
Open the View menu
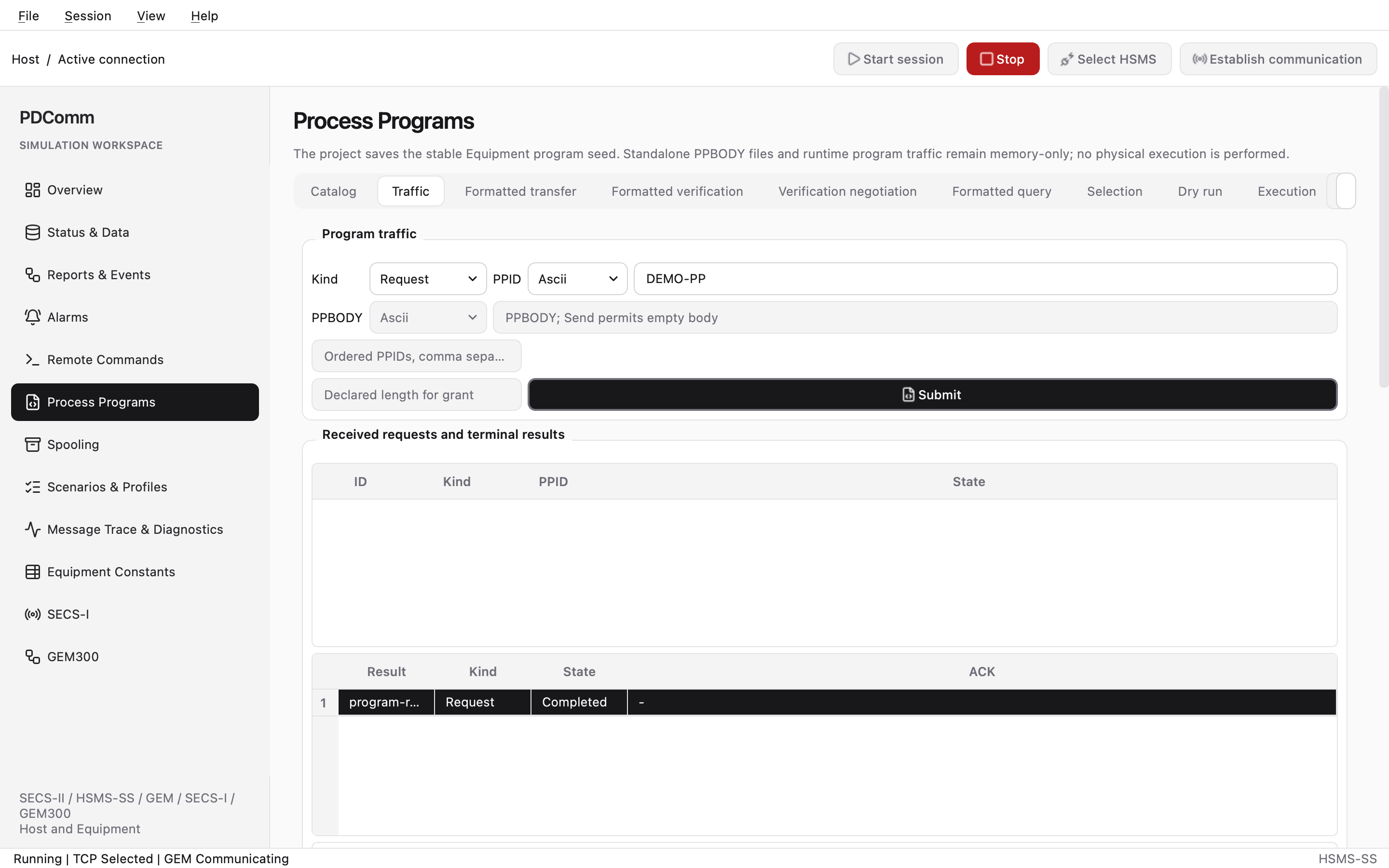[x=151, y=15]
